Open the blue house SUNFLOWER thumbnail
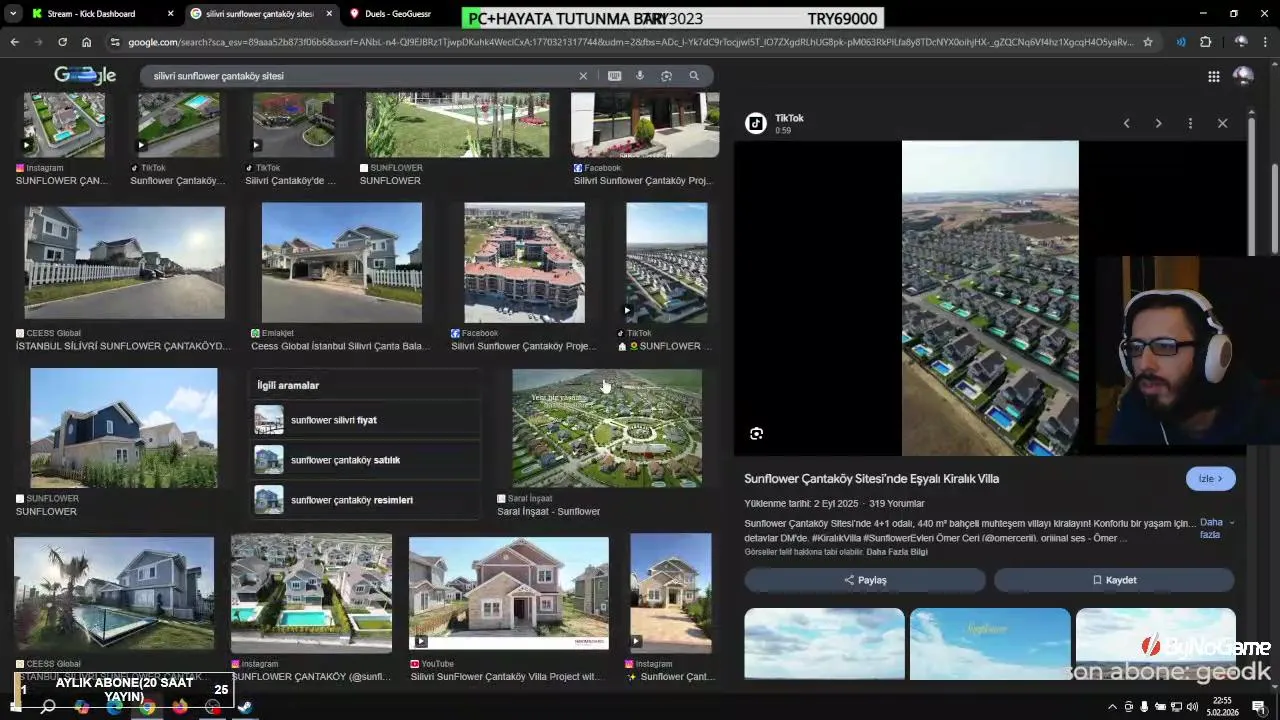 tap(124, 427)
